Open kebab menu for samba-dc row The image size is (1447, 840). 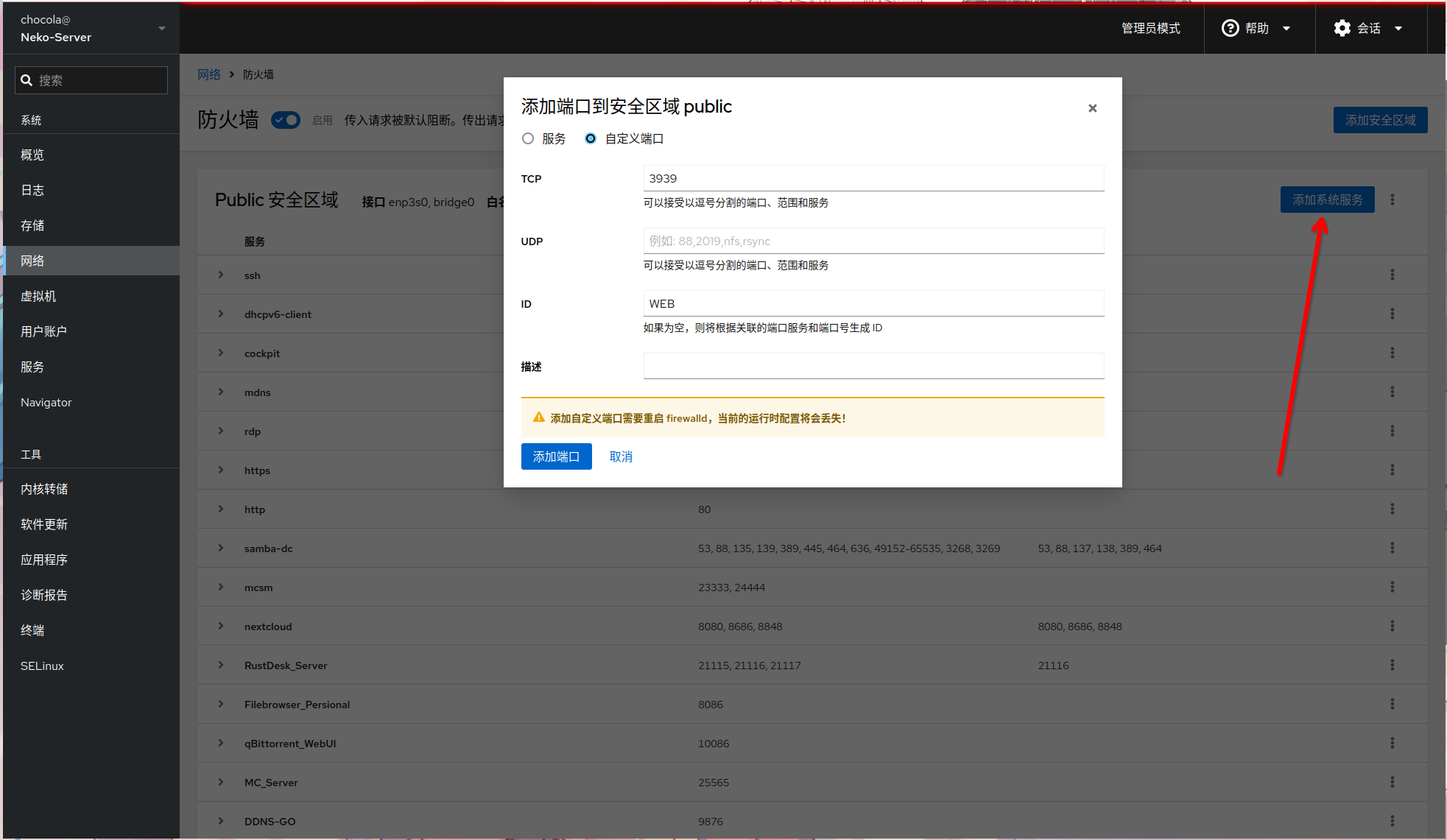coord(1392,548)
